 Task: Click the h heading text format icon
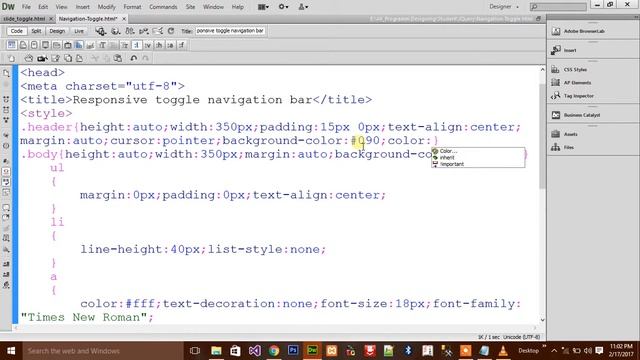click(159, 45)
